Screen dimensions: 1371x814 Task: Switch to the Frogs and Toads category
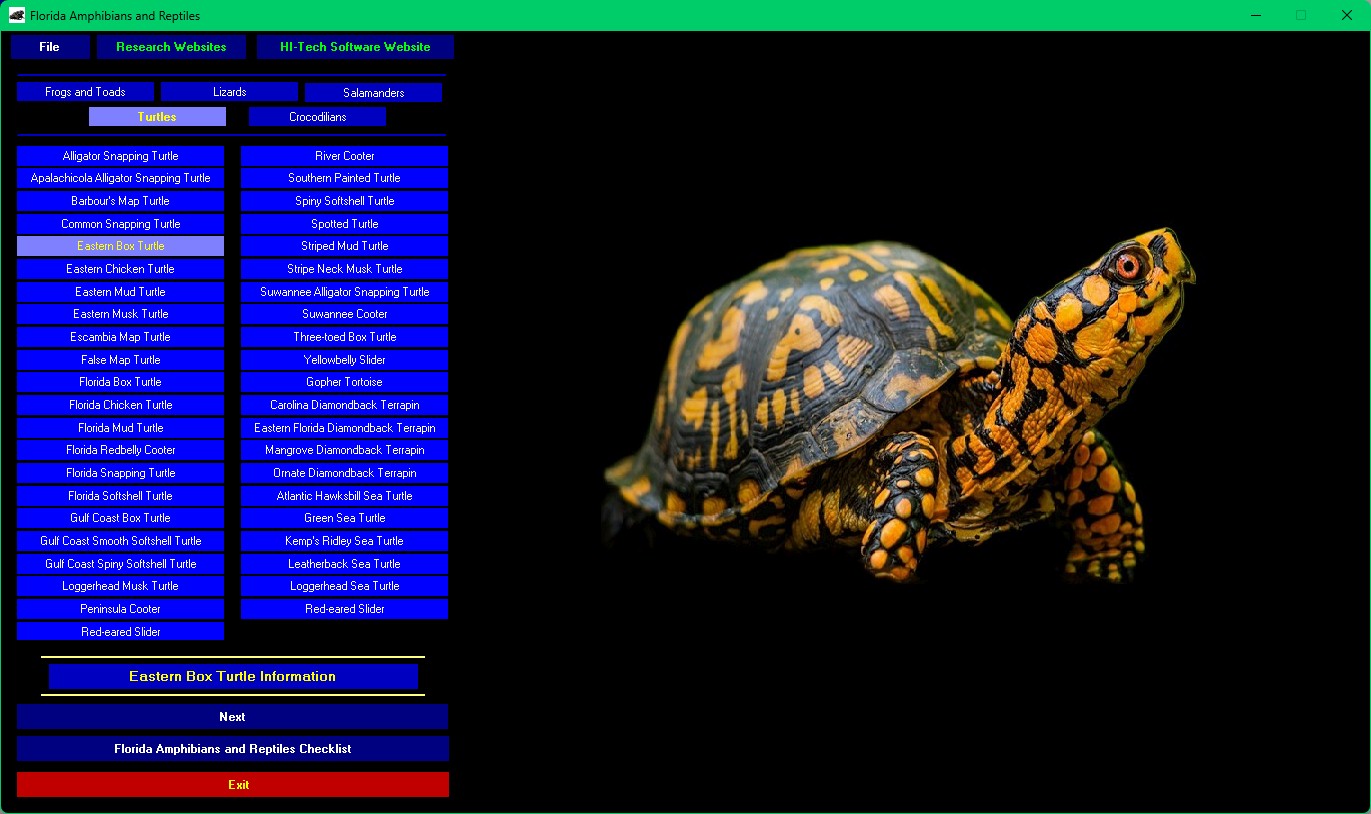pos(85,92)
